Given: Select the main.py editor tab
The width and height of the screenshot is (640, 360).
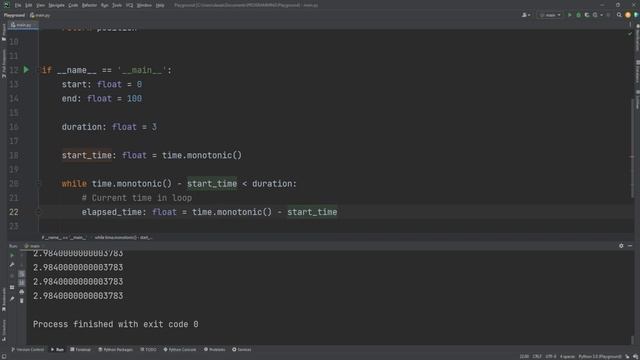Looking at the screenshot, I should coord(22,25).
